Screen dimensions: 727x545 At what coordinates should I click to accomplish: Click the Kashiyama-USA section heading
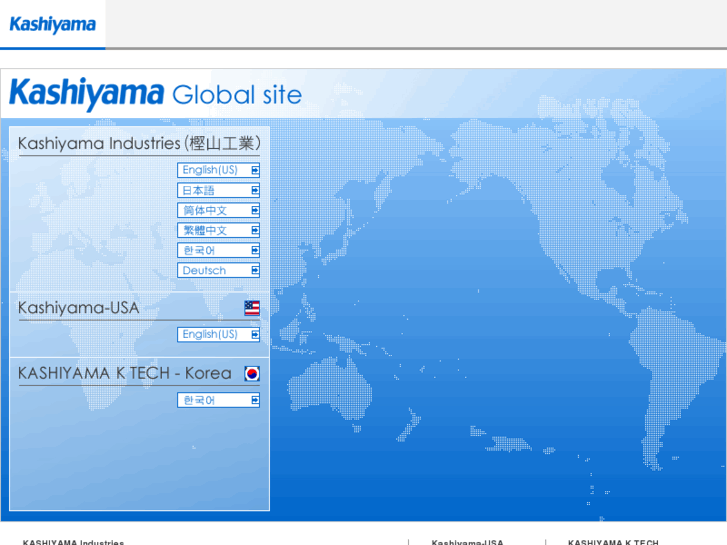tap(78, 308)
